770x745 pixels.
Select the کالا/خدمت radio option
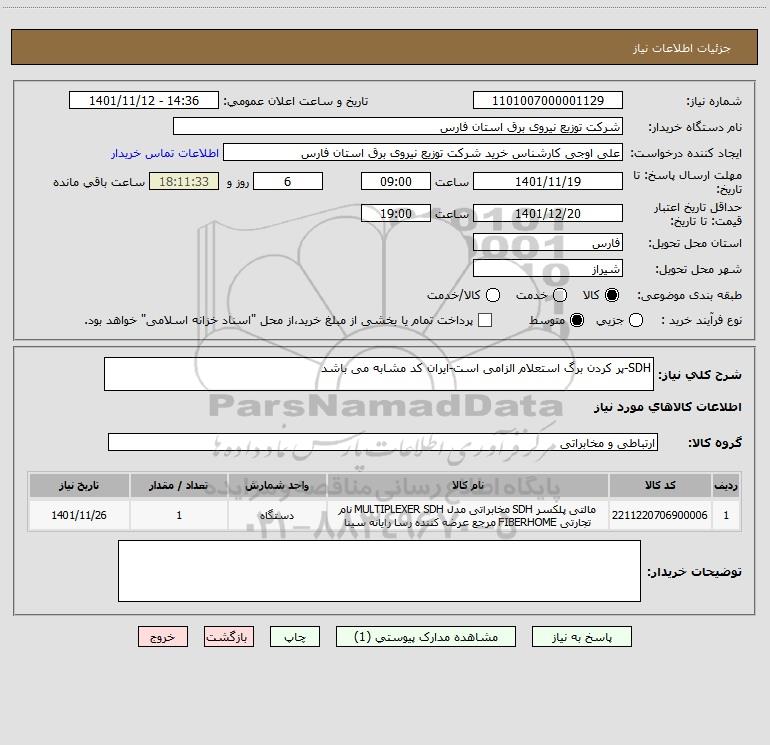pos(493,295)
